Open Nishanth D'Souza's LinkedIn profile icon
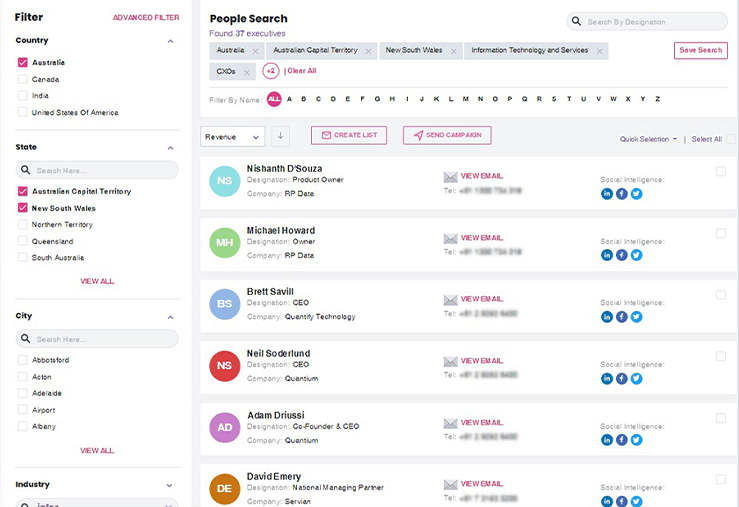 click(x=607, y=194)
